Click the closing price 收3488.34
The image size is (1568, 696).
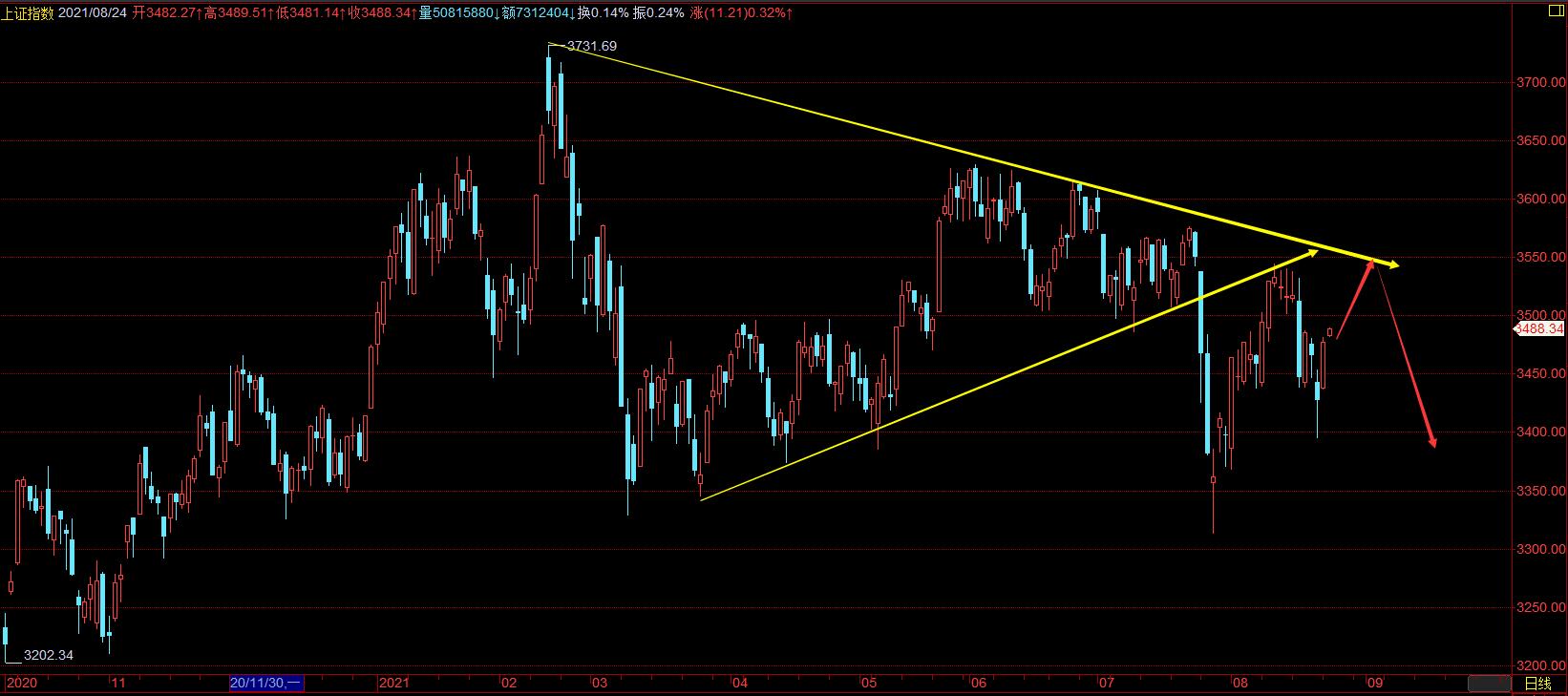tap(381, 12)
